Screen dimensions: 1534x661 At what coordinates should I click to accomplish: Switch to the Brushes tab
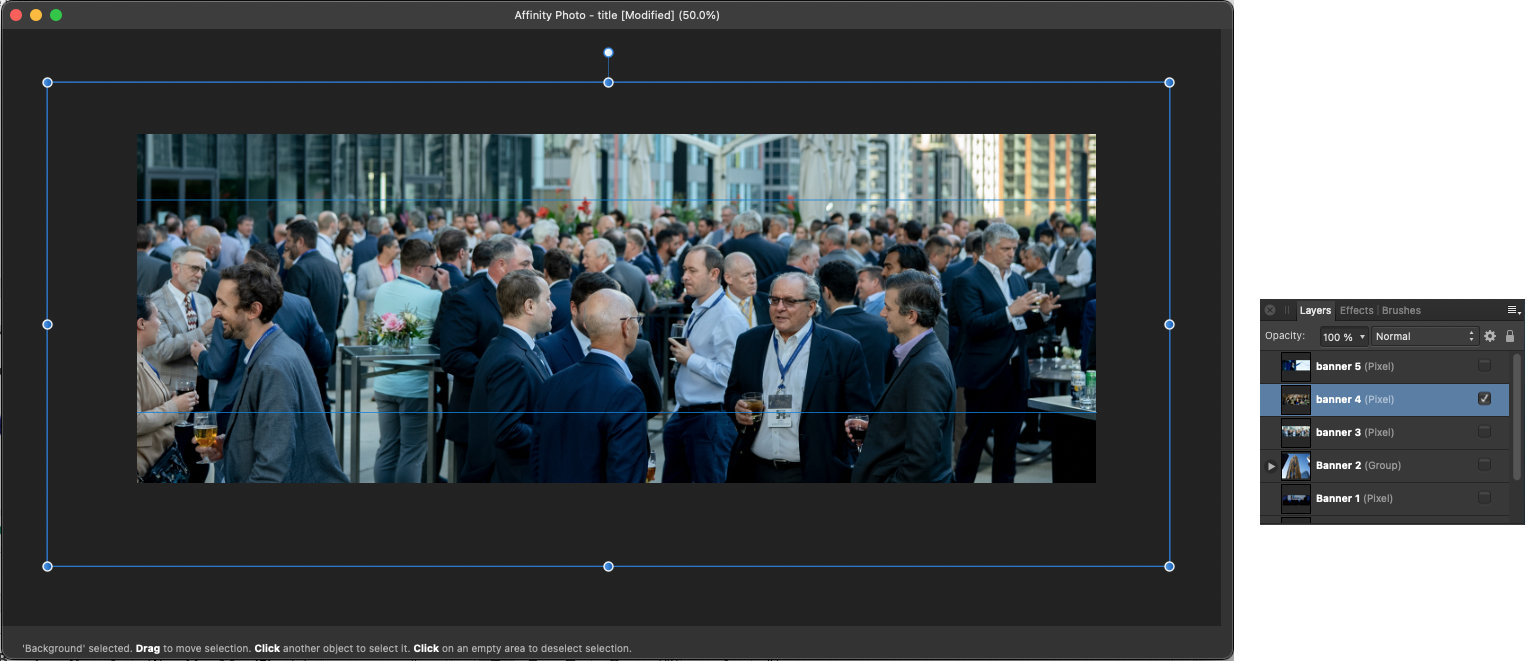1400,310
